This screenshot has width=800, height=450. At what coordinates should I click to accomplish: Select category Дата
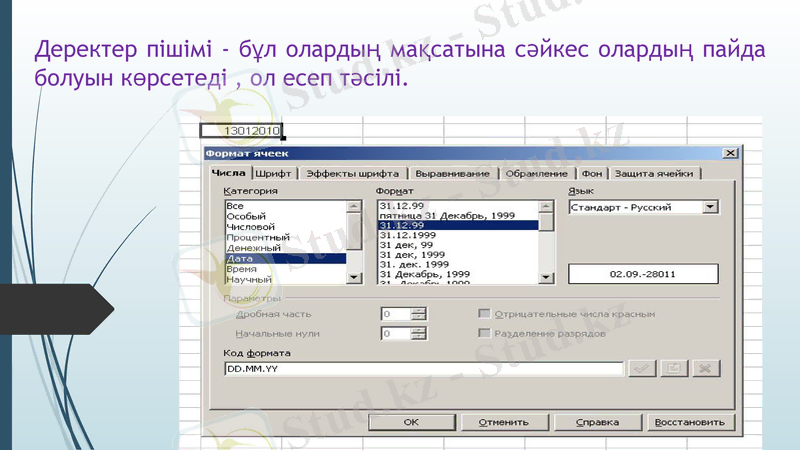tap(286, 259)
